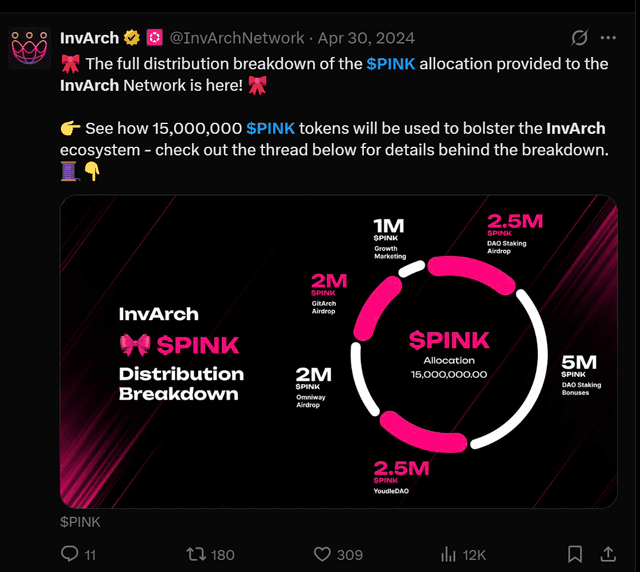Viewport: 640px width, 572px height.
Task: Click the 309 likes count
Action: pyautogui.click(x=350, y=553)
